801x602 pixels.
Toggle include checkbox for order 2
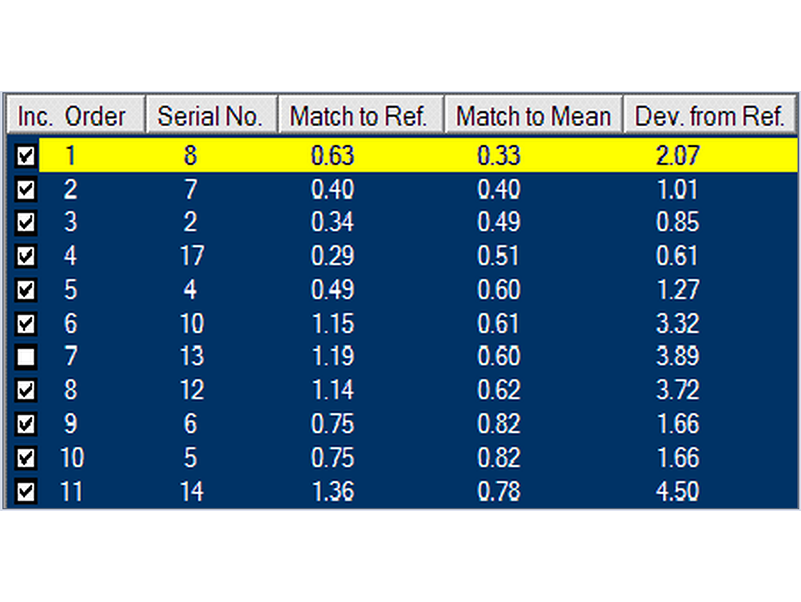pos(27,189)
